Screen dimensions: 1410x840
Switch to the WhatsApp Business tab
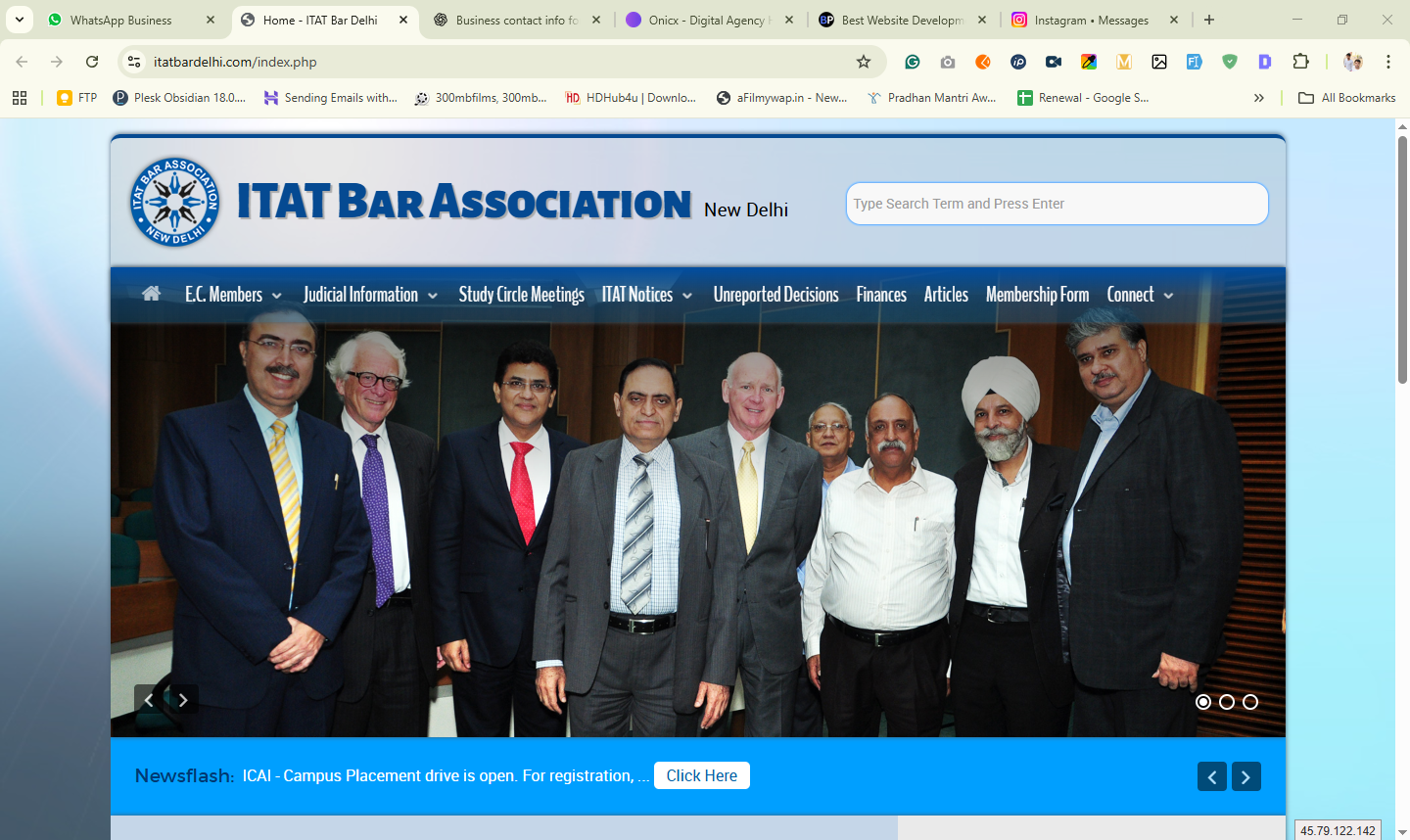point(121,20)
